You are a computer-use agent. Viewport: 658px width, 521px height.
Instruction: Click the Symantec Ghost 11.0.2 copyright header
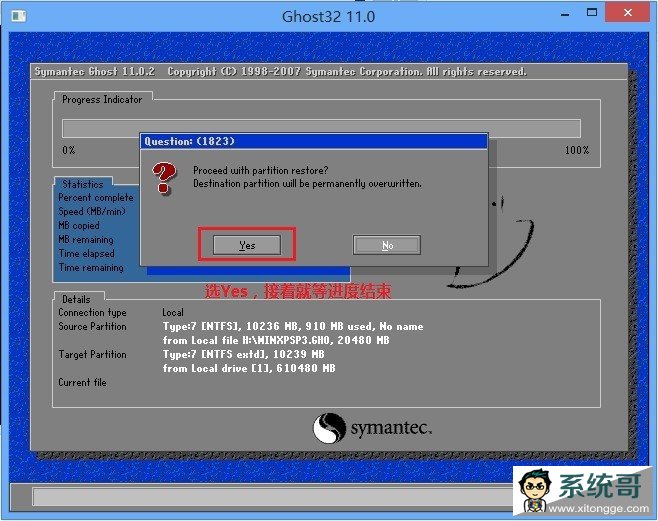click(x=280, y=72)
